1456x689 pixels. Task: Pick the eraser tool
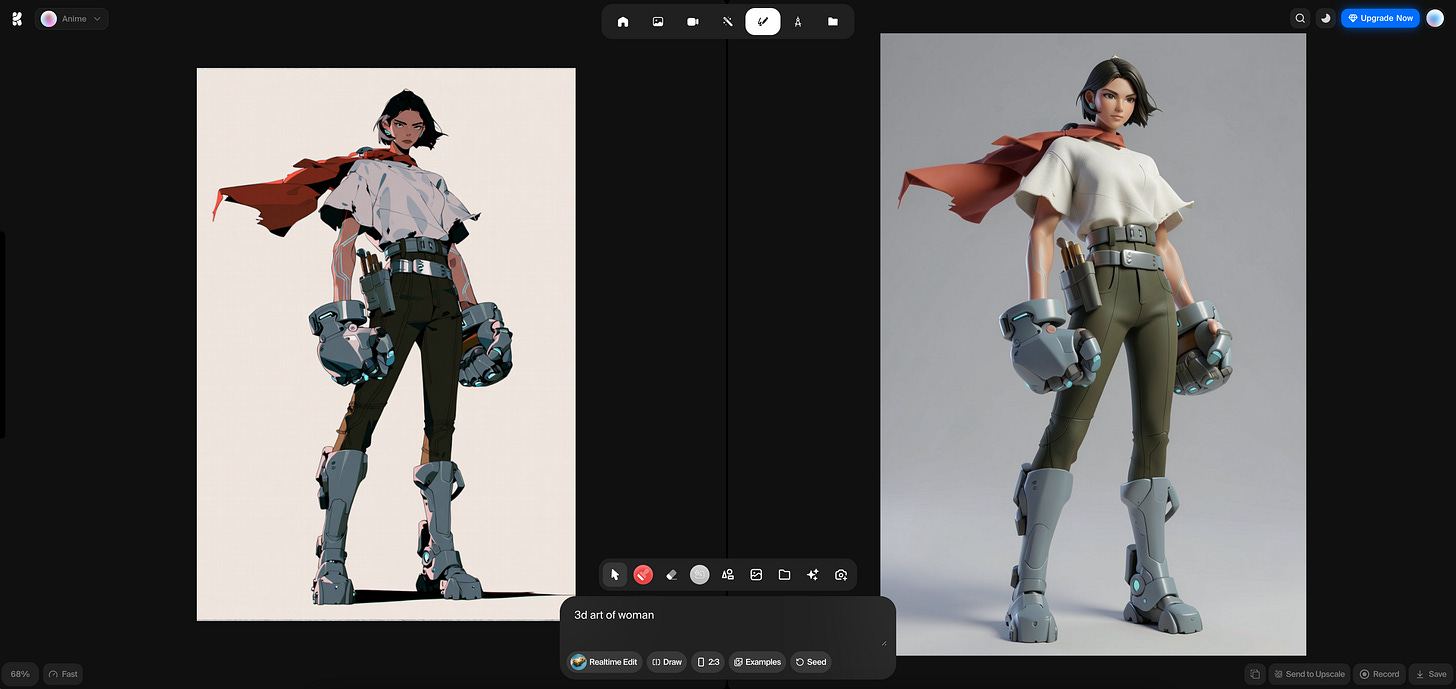click(672, 574)
